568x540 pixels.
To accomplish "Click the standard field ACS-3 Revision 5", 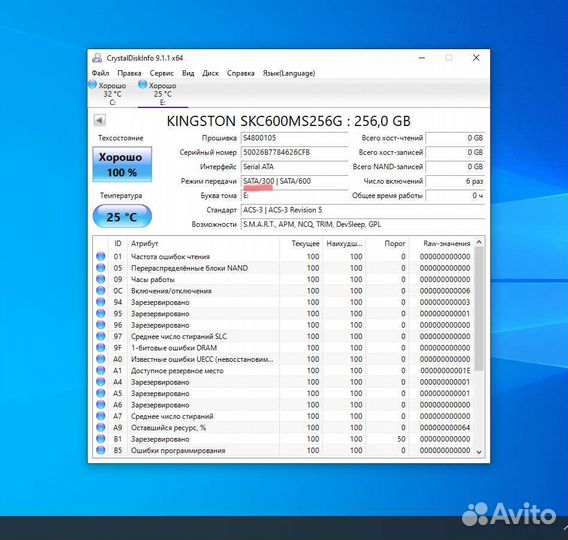I will (x=363, y=210).
